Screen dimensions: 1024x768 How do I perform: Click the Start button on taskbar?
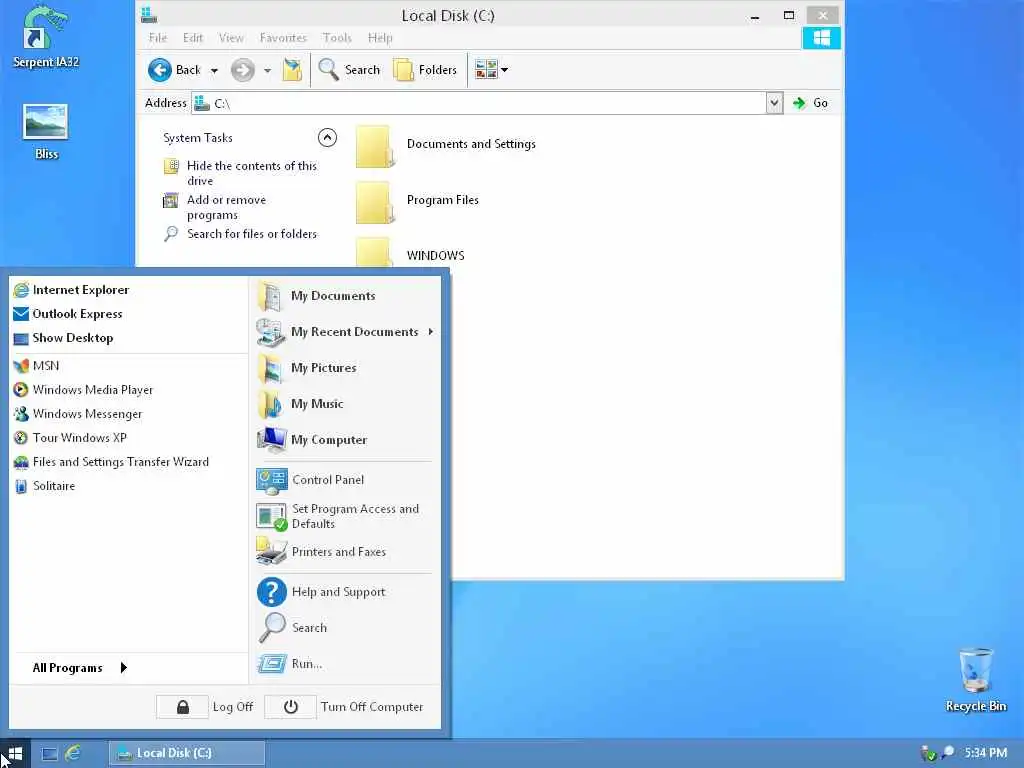[x=14, y=754]
